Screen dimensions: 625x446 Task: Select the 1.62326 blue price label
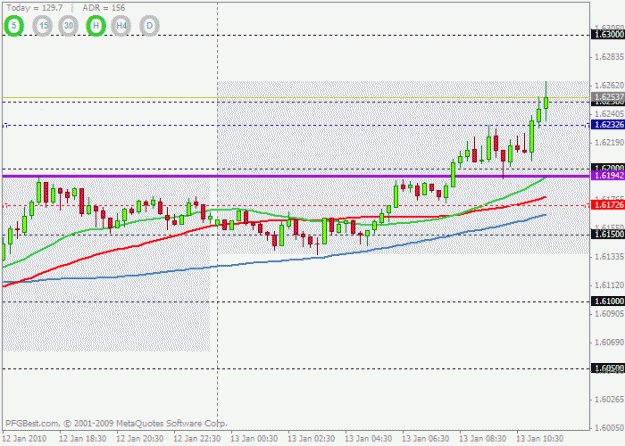(608, 125)
